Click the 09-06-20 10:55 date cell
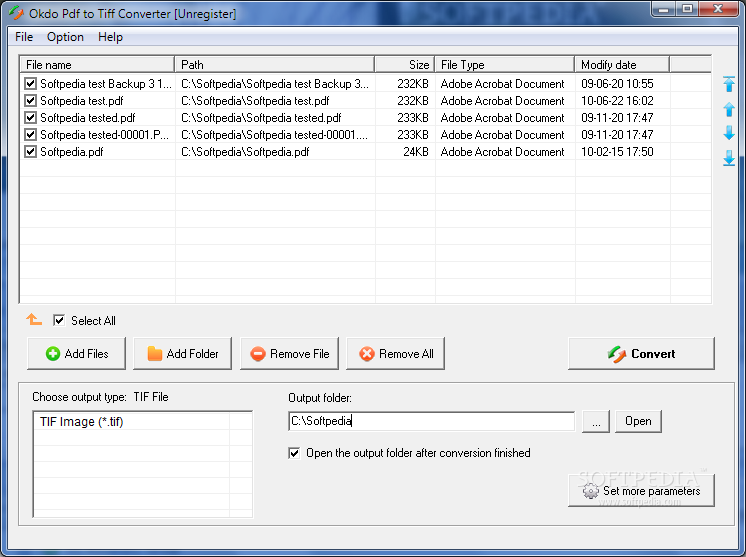The image size is (746, 557). coord(617,84)
